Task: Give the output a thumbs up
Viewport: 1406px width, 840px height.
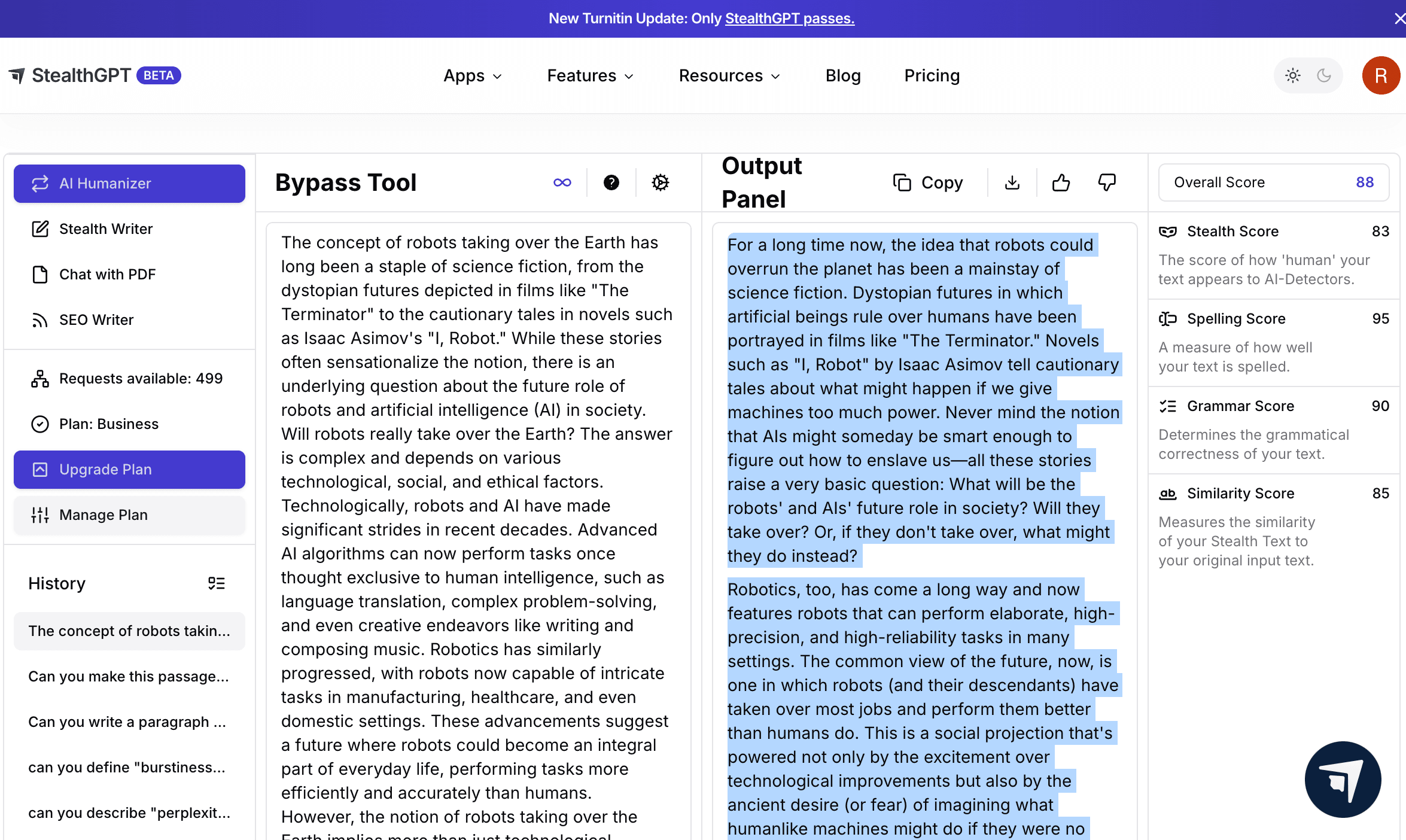Action: [1061, 182]
